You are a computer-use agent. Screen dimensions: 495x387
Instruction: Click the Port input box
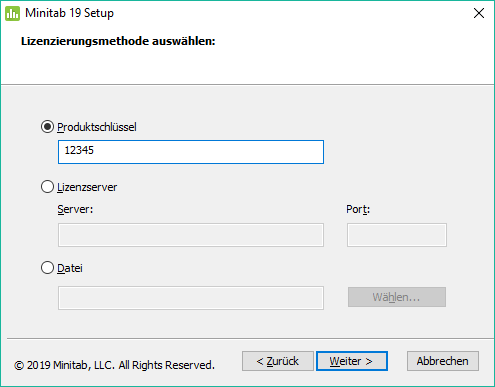coord(397,235)
